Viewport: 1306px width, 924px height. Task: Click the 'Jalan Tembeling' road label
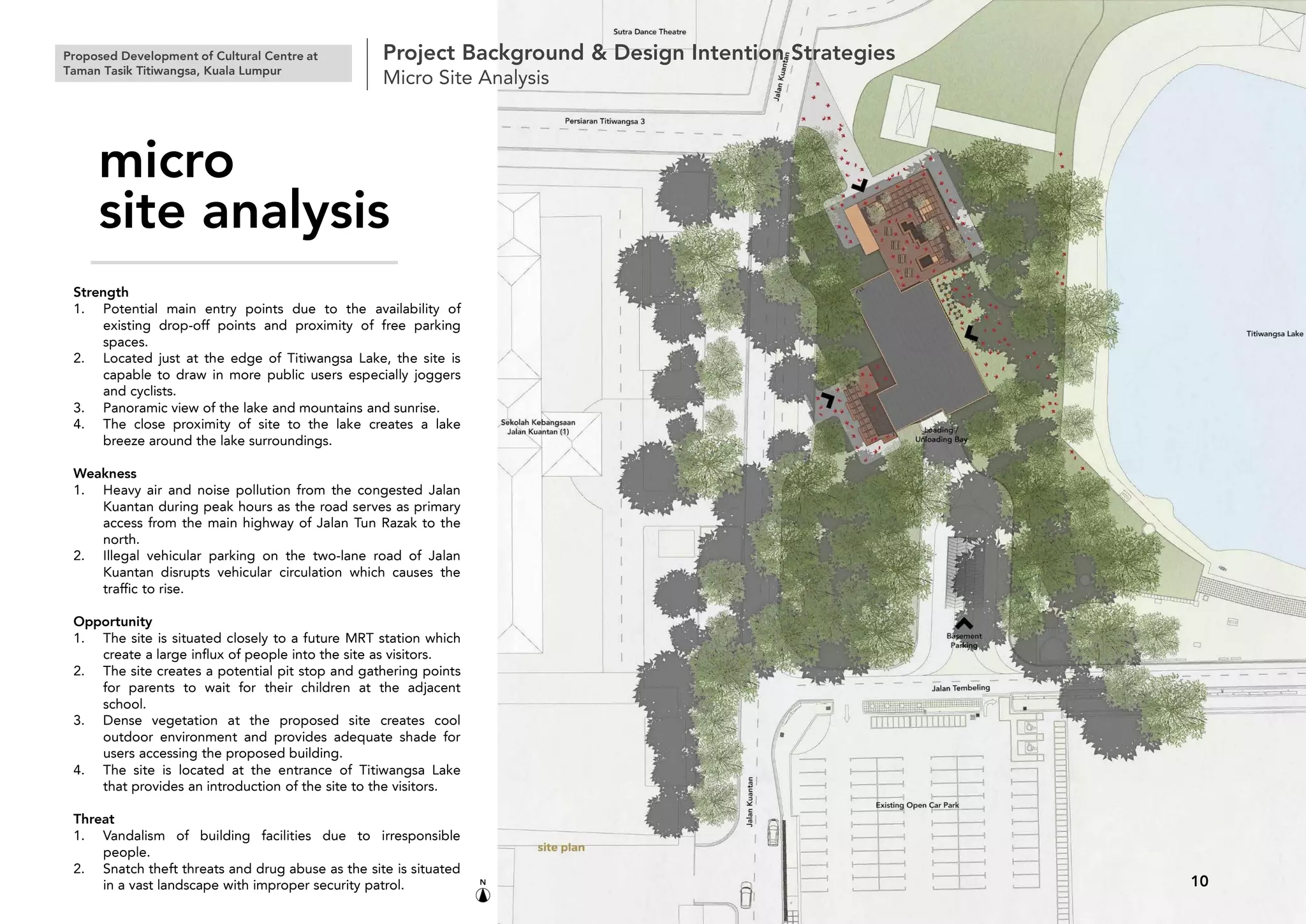pos(961,687)
